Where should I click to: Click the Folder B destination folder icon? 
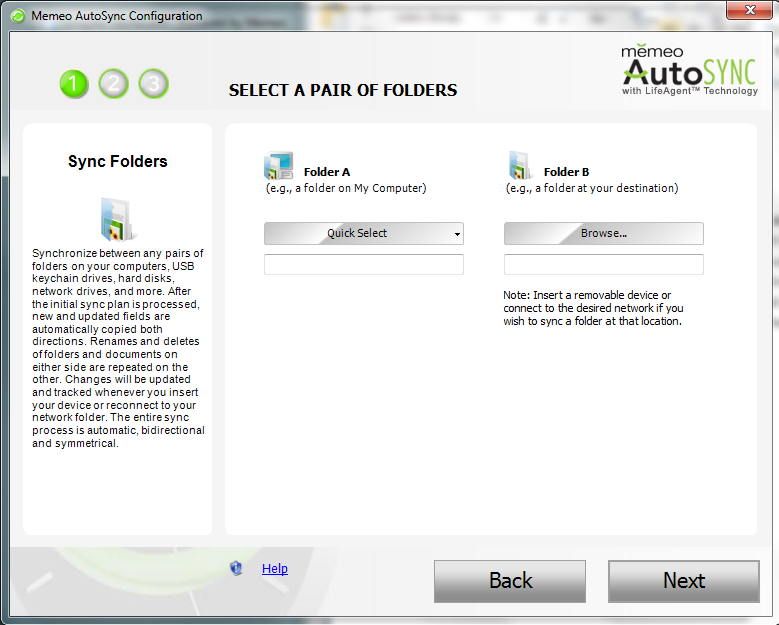(520, 165)
